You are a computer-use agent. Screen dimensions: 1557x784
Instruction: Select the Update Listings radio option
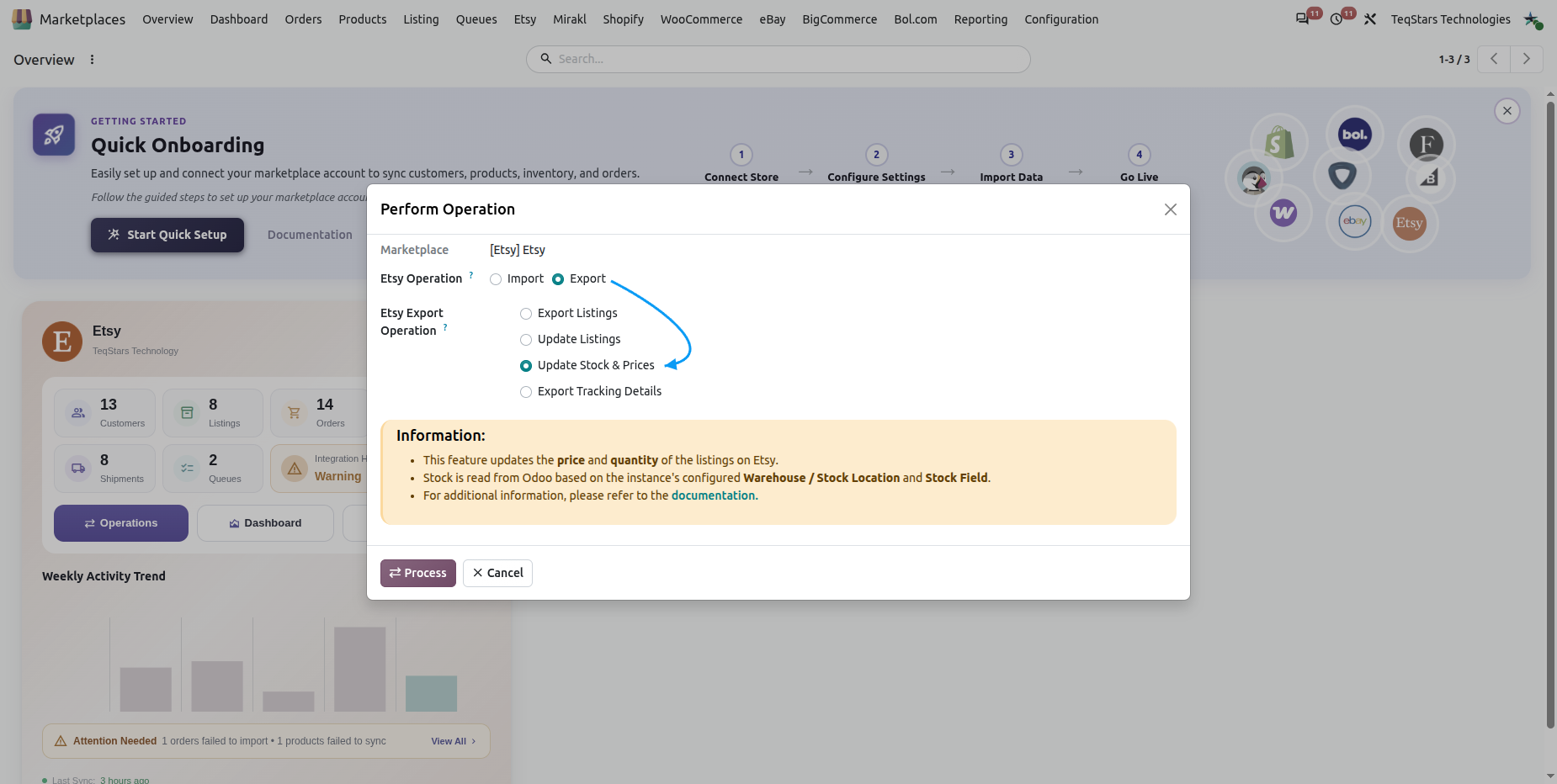tap(526, 340)
